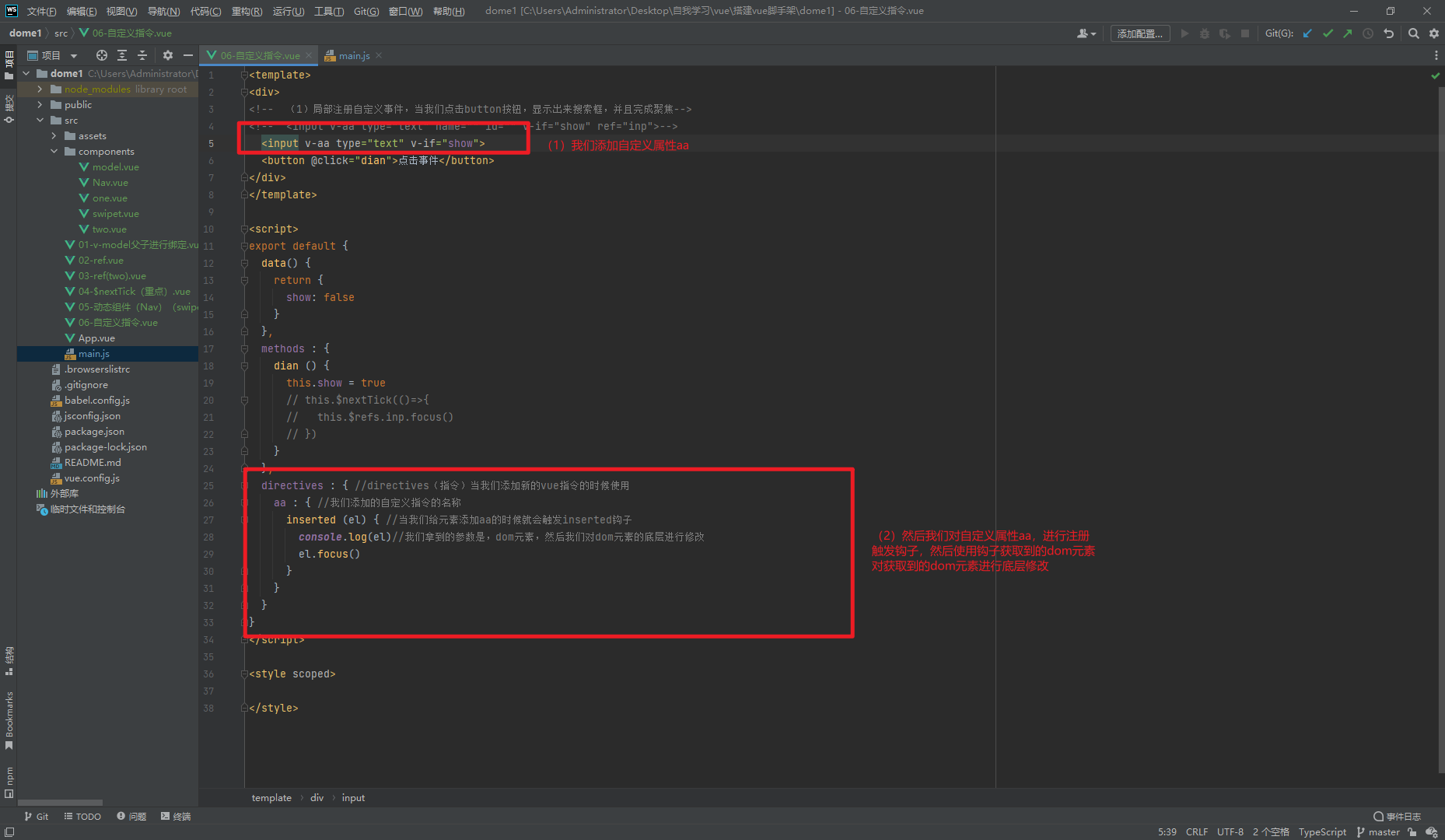Fold the export default block at line 11
Viewport: 1445px width, 840px height.
pos(244,247)
